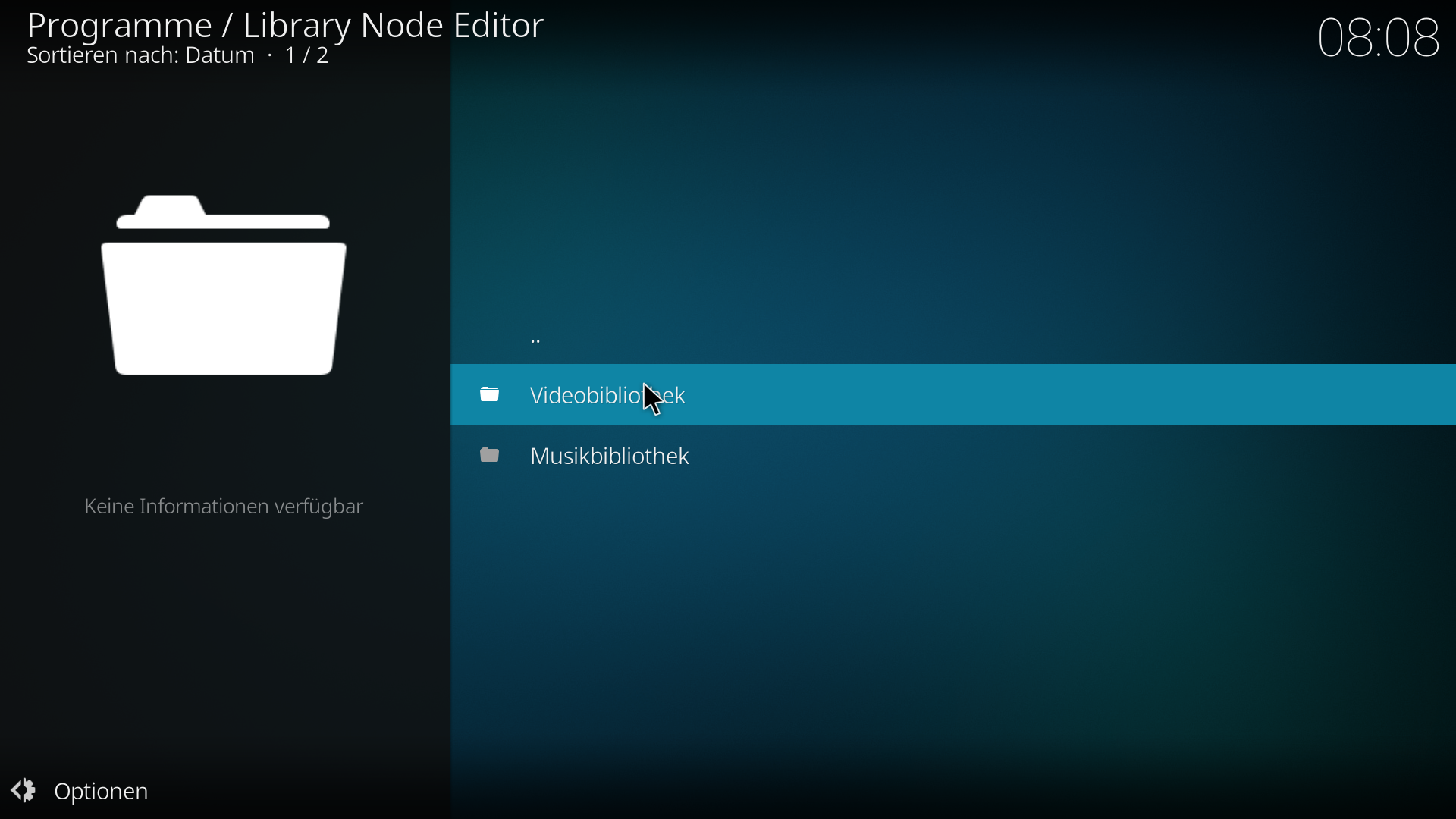The height and width of the screenshot is (819, 1456).
Task: Click the 'Programme / Library Node Editor' title
Action: click(x=285, y=25)
